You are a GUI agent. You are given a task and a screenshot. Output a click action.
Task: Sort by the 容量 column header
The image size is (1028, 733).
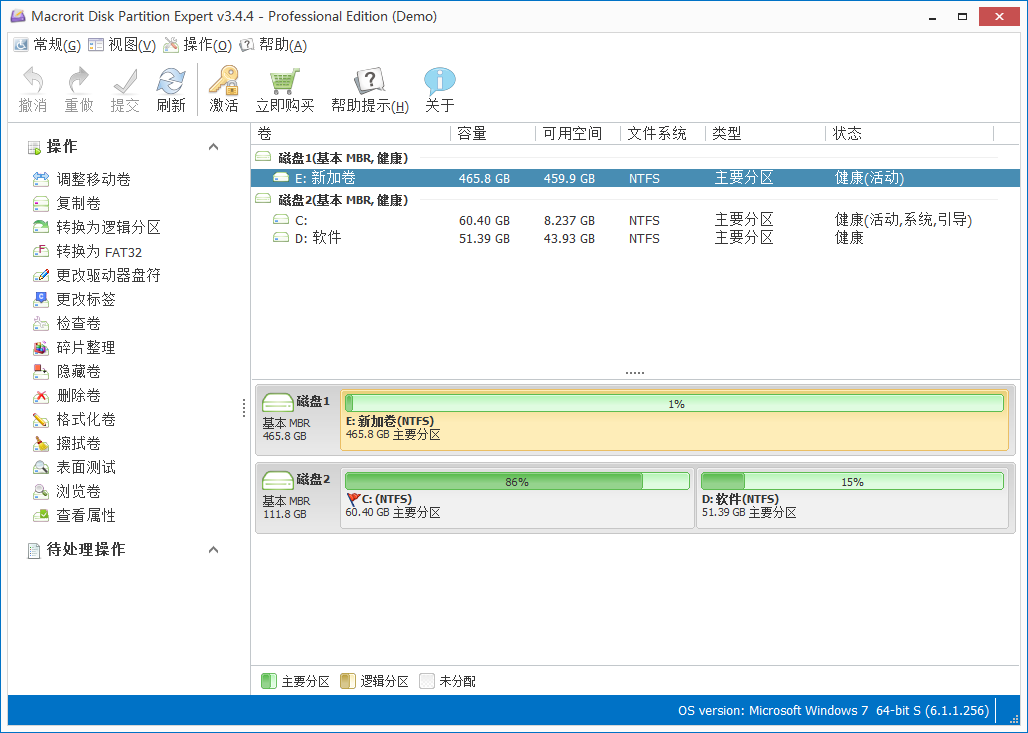pyautogui.click(x=493, y=134)
